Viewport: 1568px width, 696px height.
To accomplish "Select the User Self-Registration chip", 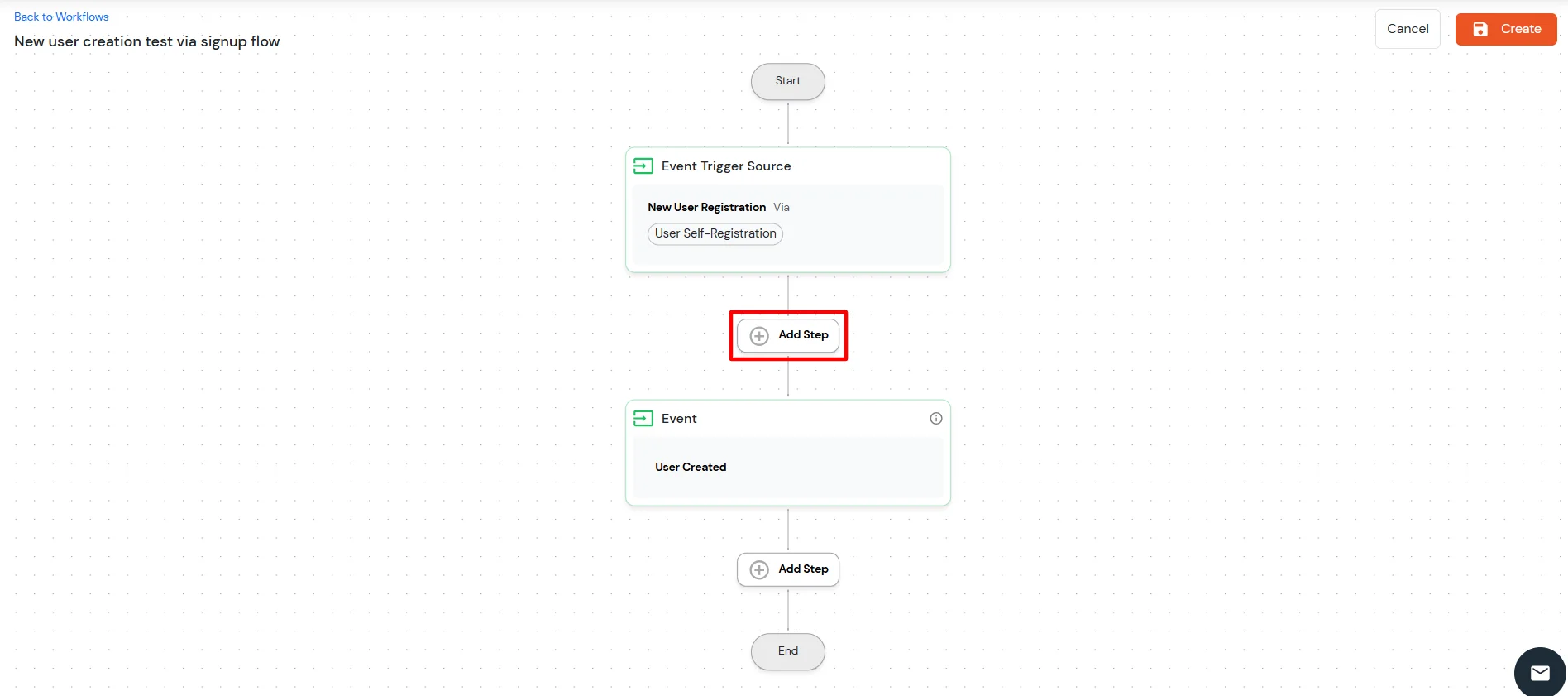I will click(x=715, y=234).
